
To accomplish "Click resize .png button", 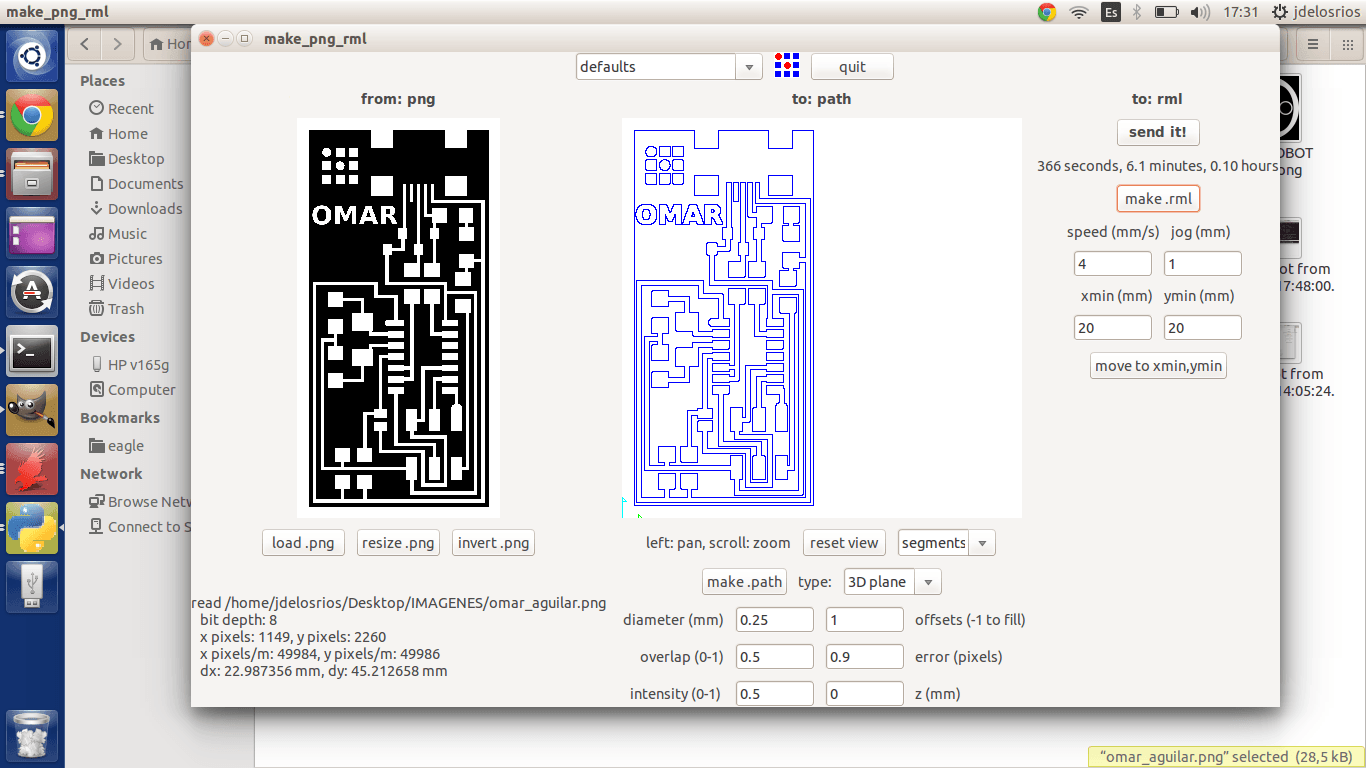I will click(x=398, y=543).
